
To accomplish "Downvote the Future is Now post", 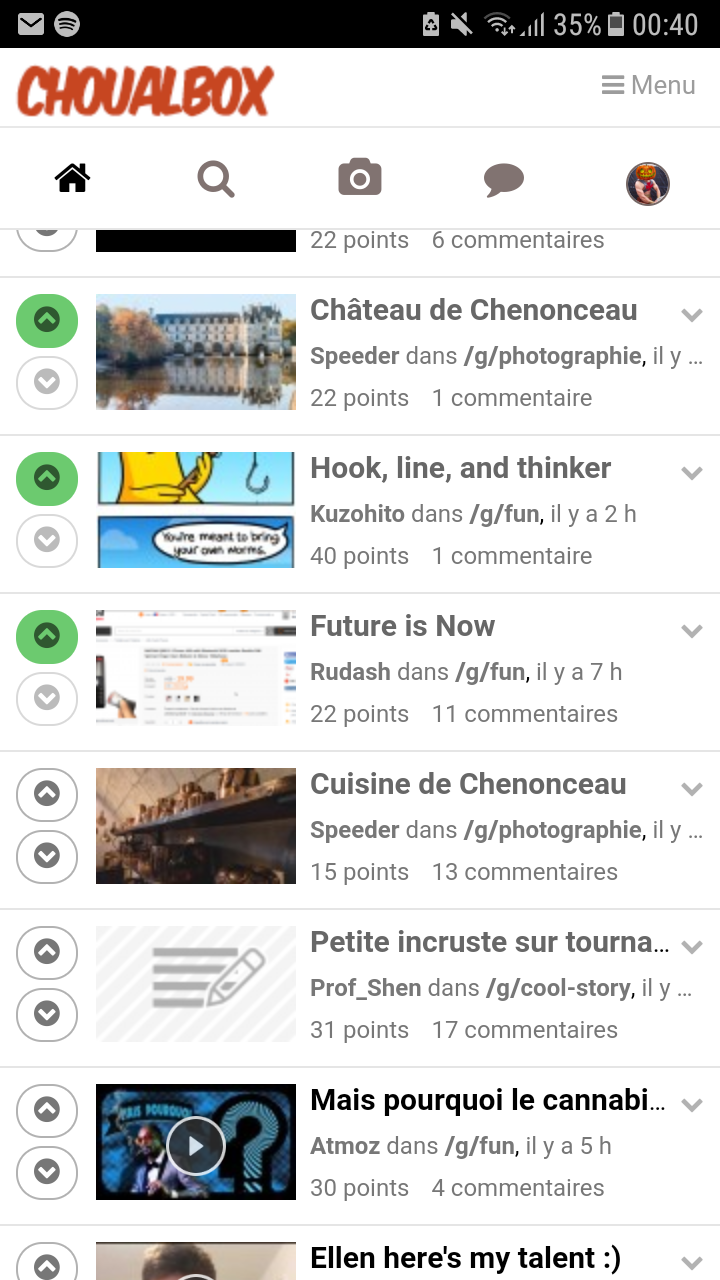I will pyautogui.click(x=47, y=697).
